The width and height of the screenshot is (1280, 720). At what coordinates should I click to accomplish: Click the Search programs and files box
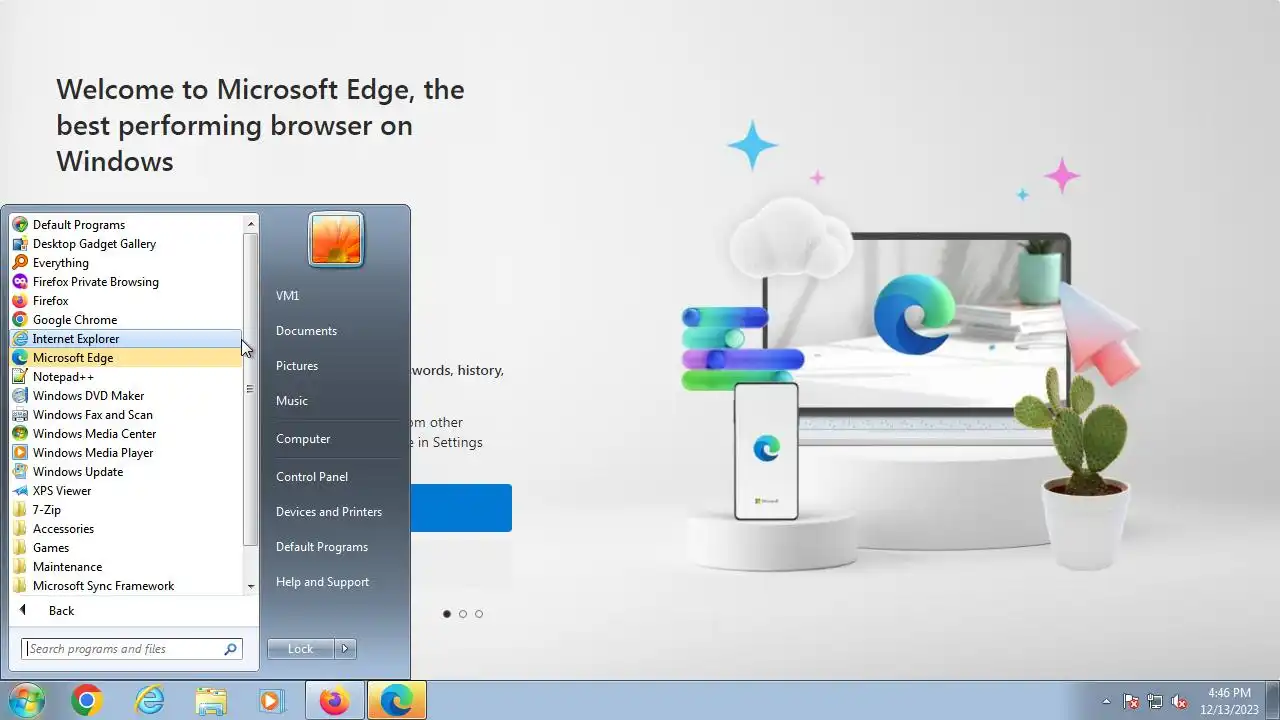[132, 649]
